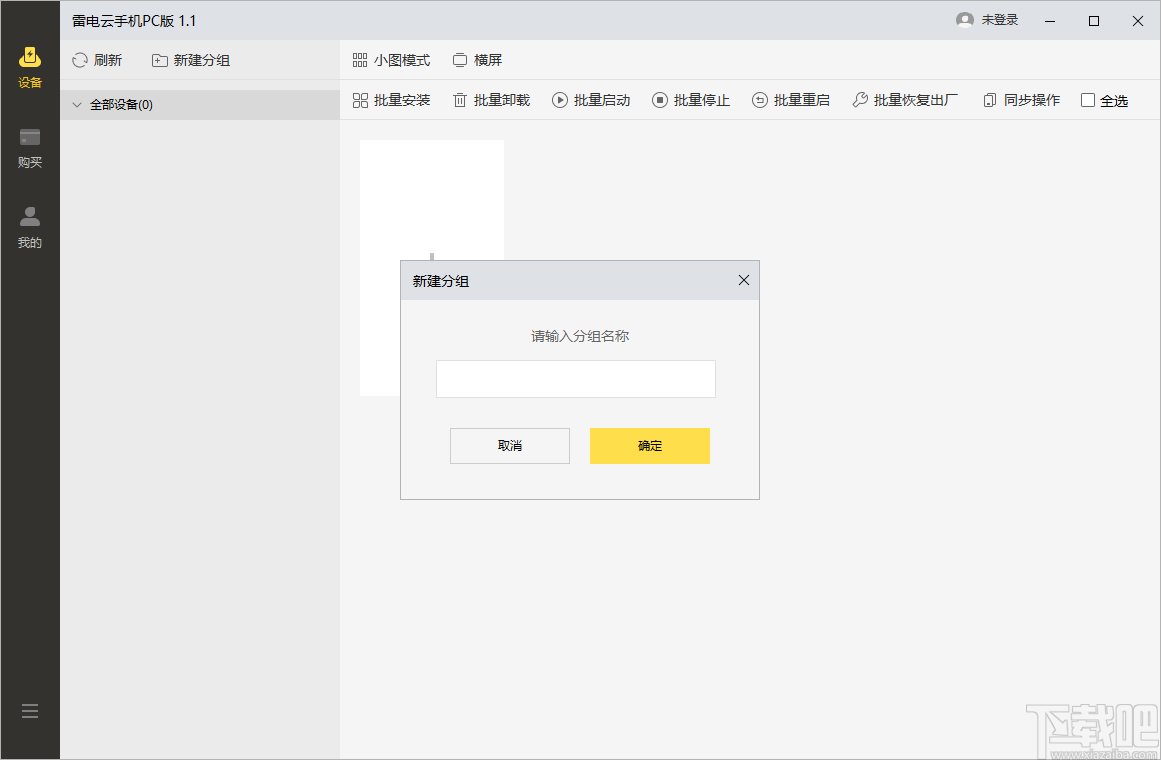1161x760 pixels.
Task: Toggle 横屏 landscape mode
Action: click(x=477, y=59)
